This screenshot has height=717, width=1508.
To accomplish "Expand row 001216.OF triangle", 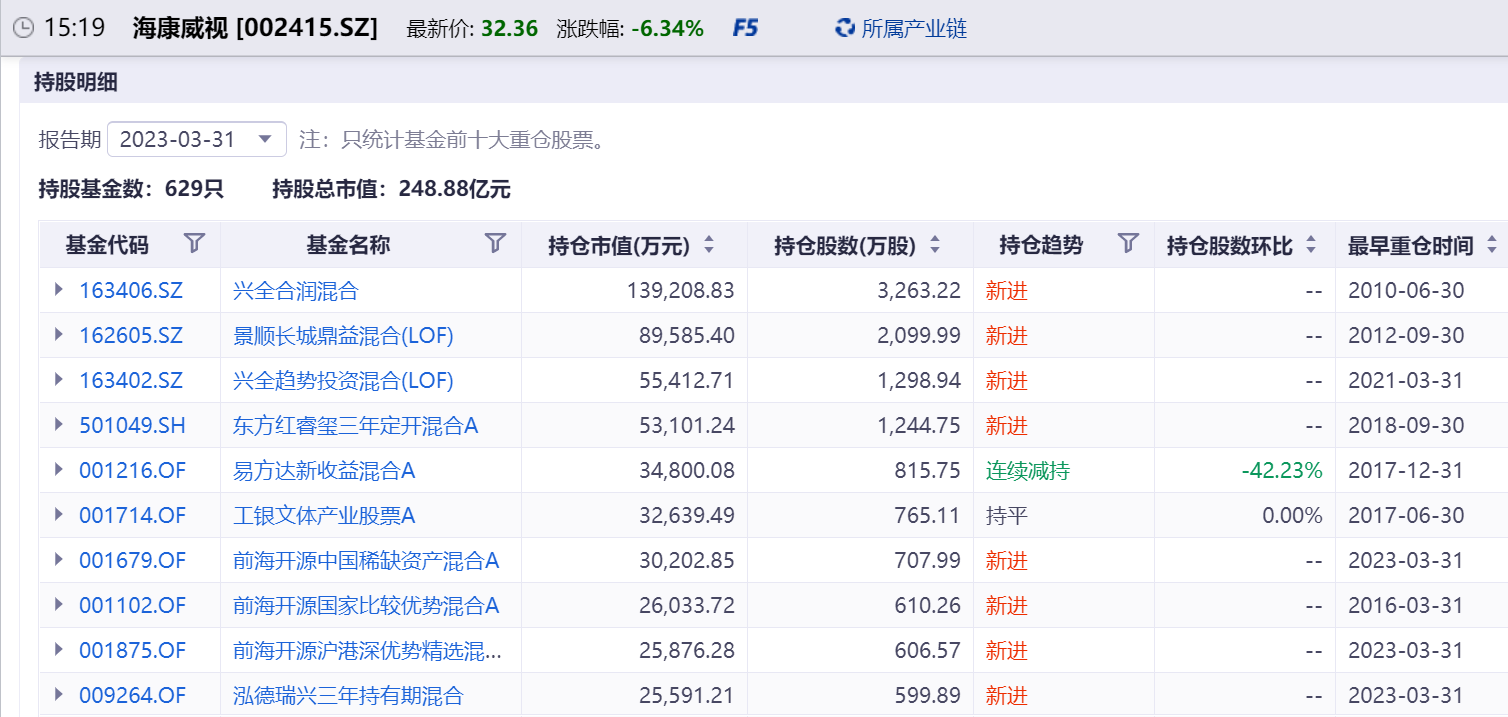I will 59,470.
